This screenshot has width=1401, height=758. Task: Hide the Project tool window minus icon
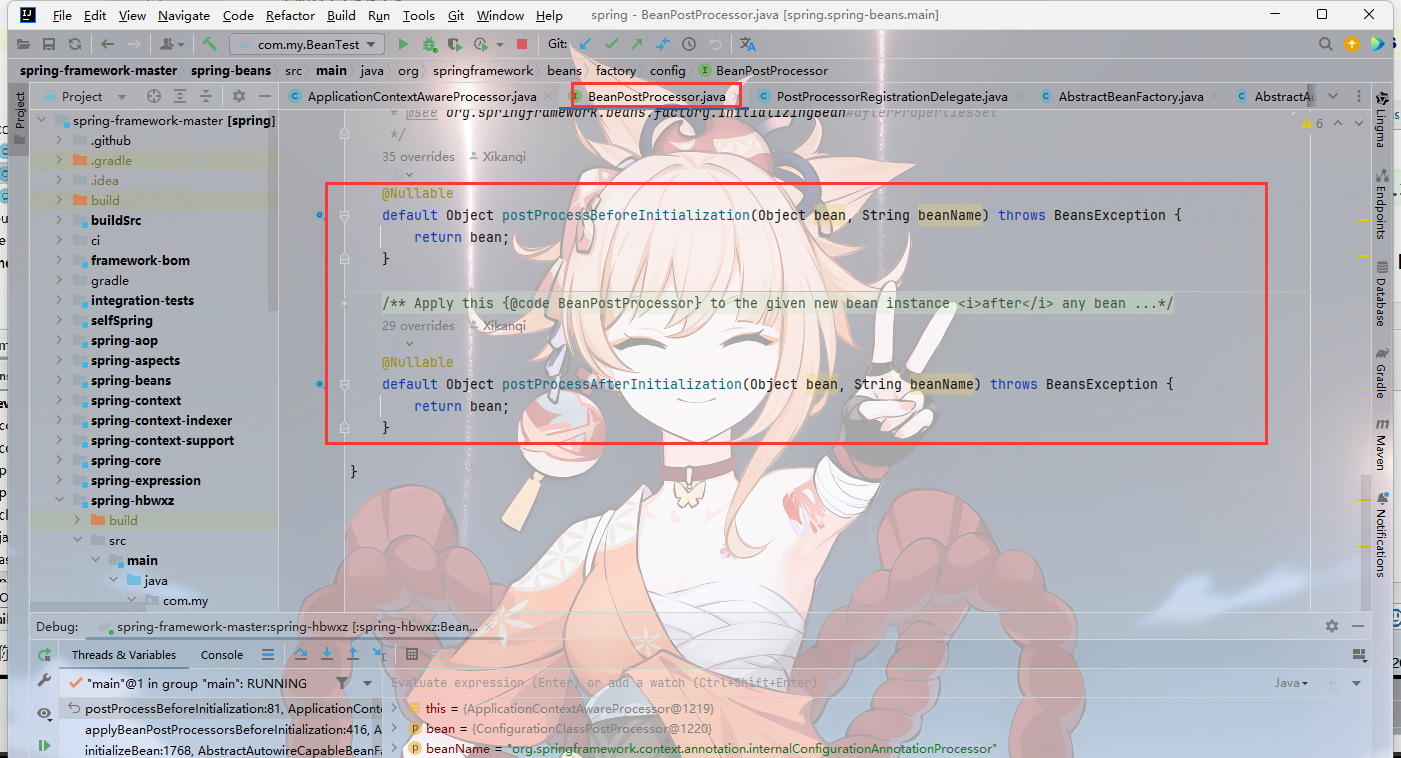tap(264, 96)
